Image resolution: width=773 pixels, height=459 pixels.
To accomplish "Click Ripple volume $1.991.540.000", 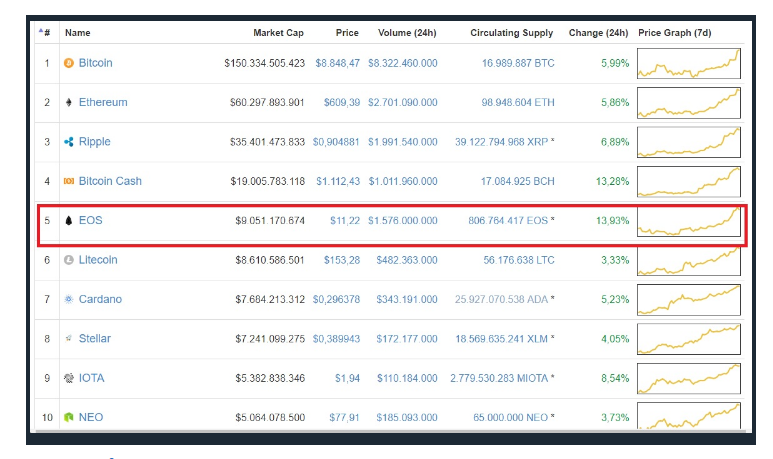I will [403, 142].
